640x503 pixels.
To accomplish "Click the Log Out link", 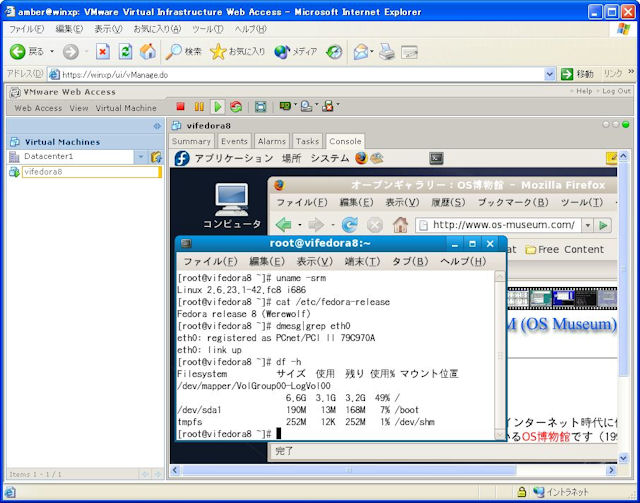I will tap(616, 91).
